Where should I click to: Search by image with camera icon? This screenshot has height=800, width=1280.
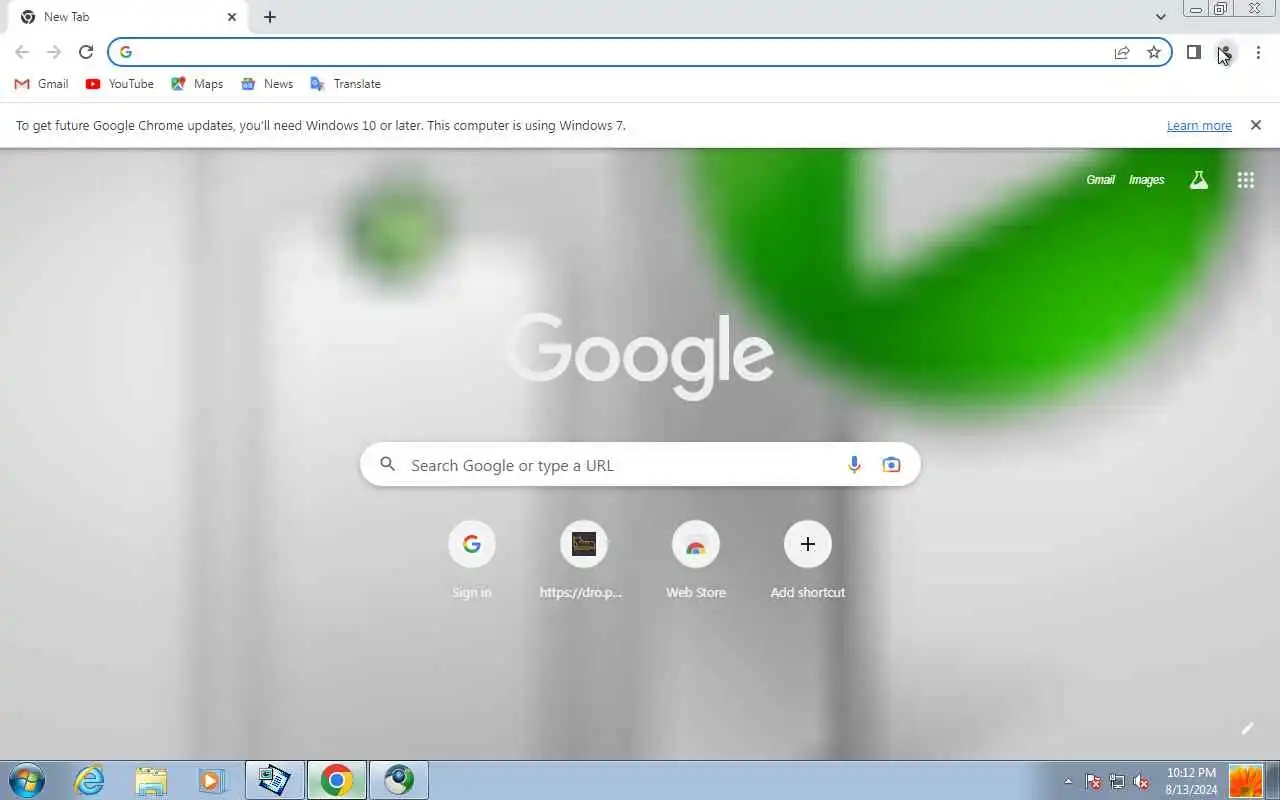(891, 464)
